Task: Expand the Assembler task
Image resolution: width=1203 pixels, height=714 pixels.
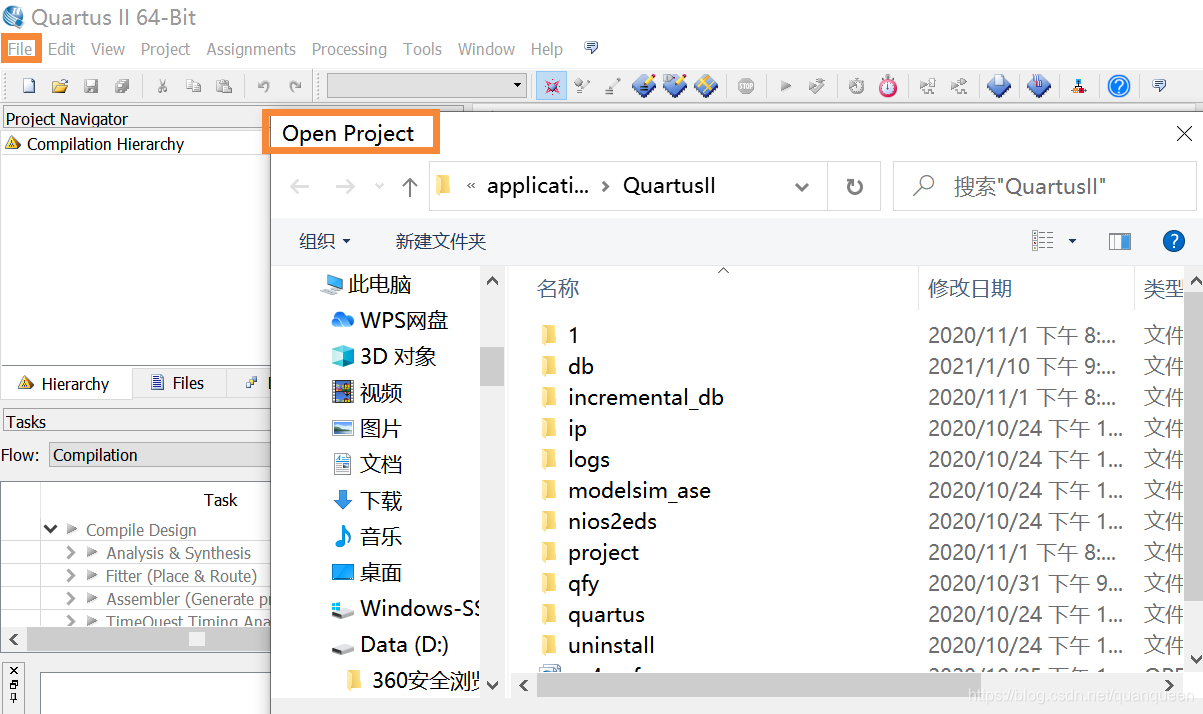Action: click(x=70, y=598)
